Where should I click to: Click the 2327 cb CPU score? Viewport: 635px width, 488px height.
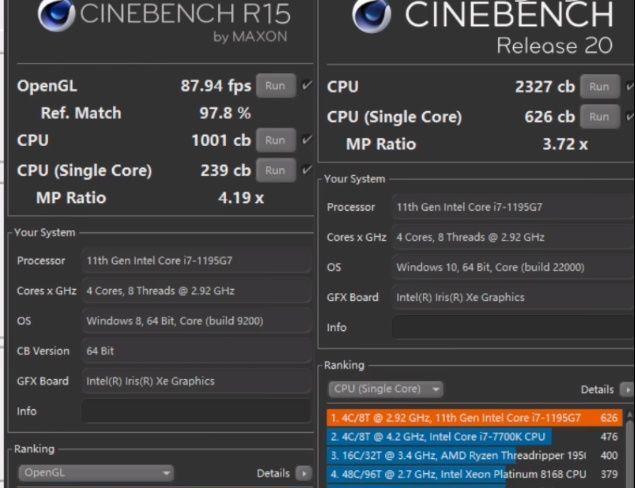[x=545, y=87]
